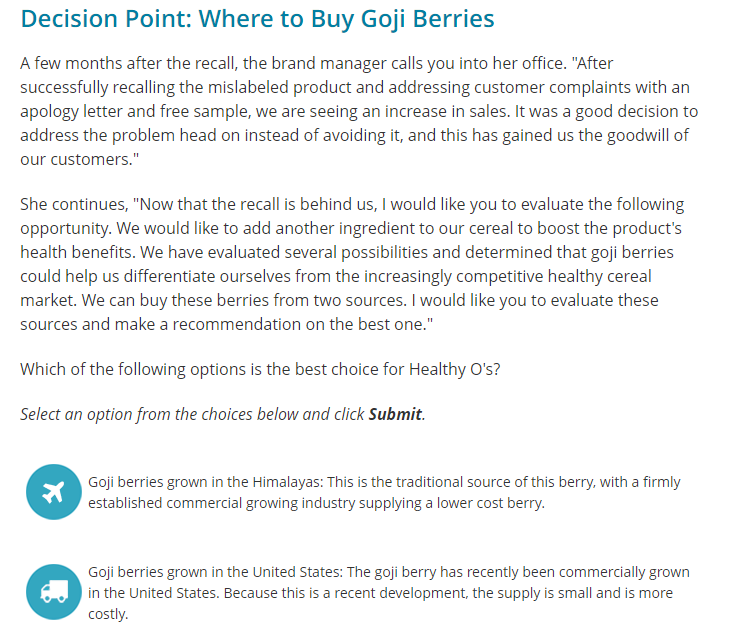This screenshot has height=636, width=731.
Task: Select the airplane icon for Himalayan goji berries
Action: [53, 493]
